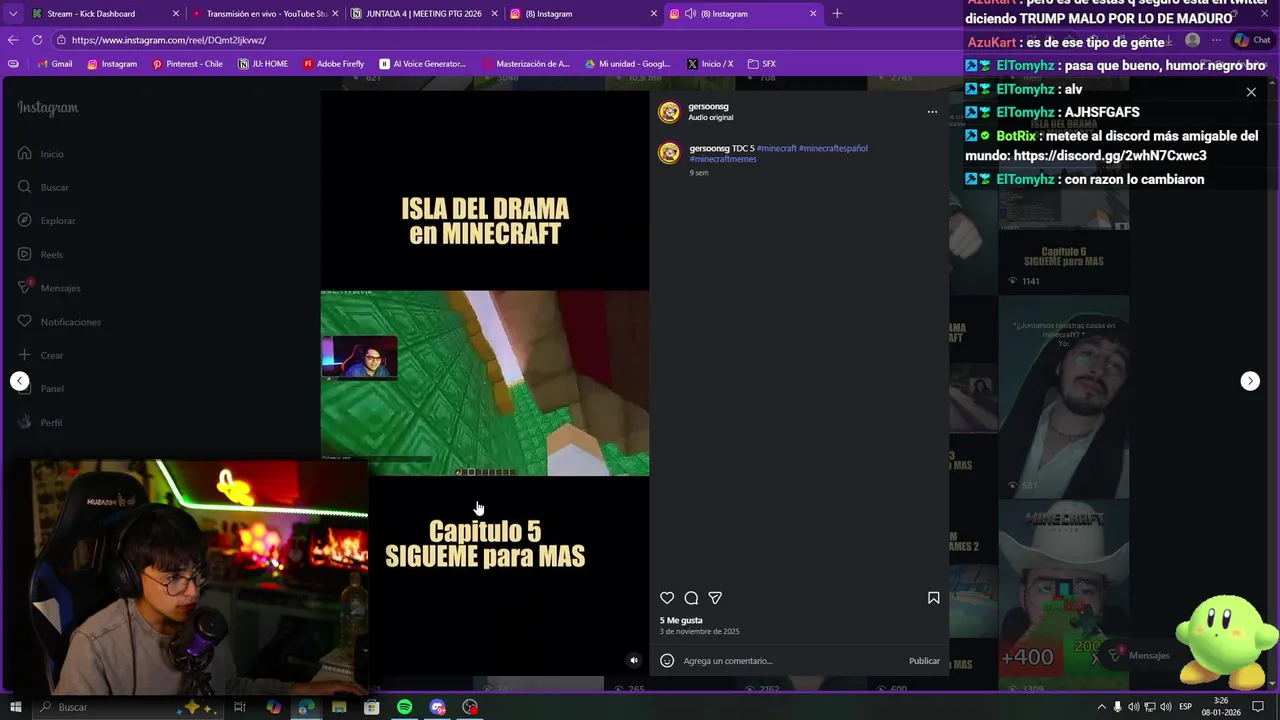Open the three-dot options menu of post
The image size is (1280, 720).
[932, 112]
